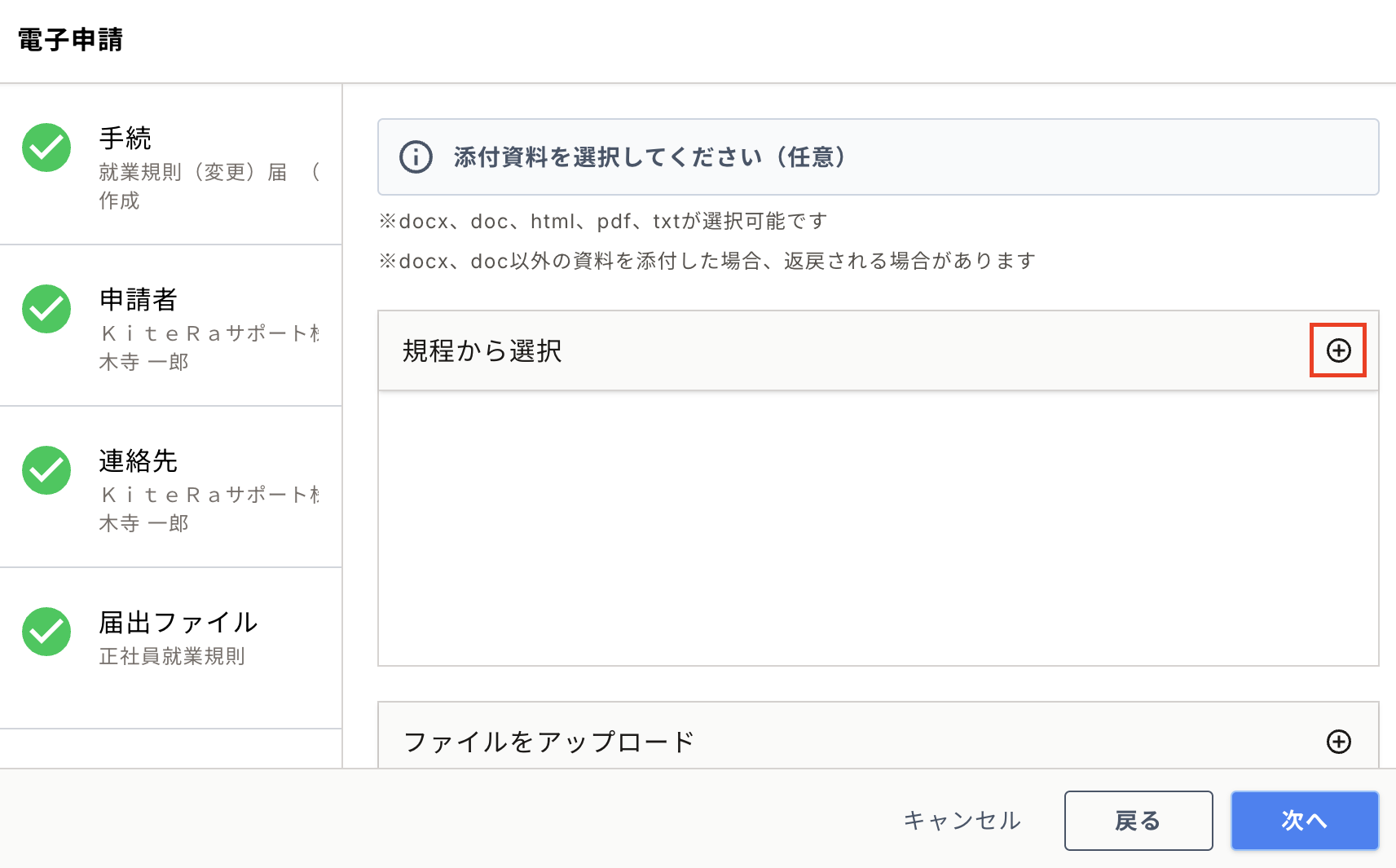Open the 手続 step in the sidebar

click(170, 164)
